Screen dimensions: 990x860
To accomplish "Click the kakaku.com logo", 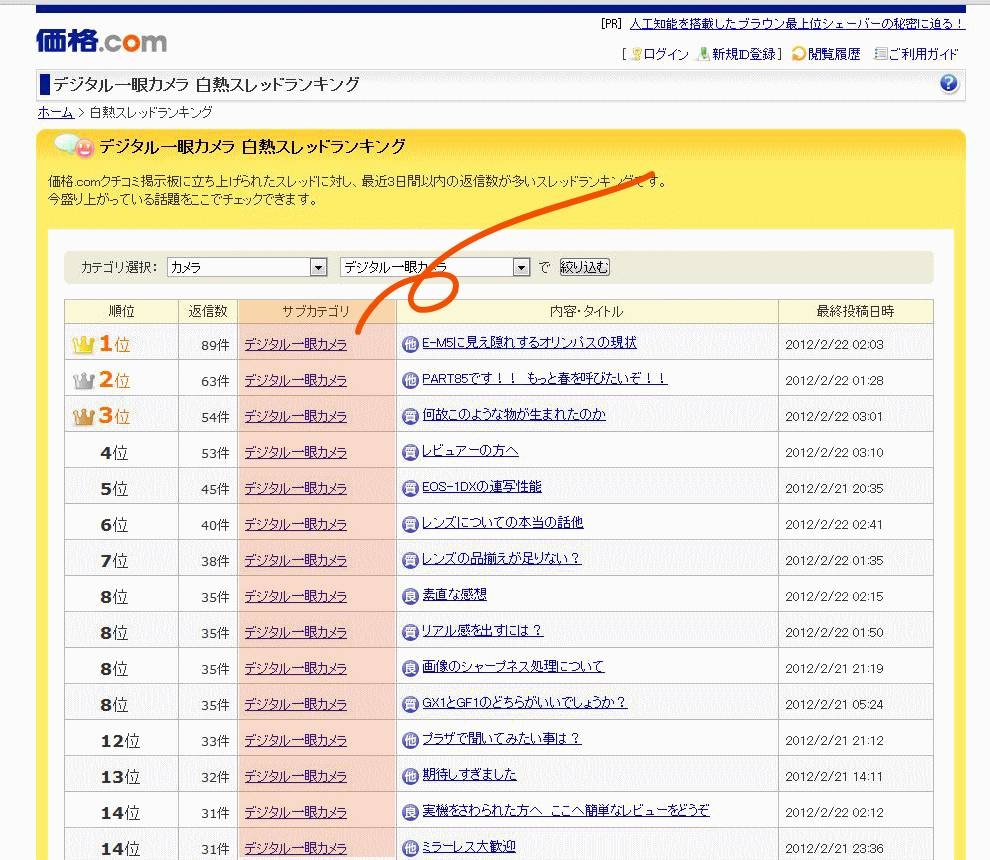I will [101, 41].
